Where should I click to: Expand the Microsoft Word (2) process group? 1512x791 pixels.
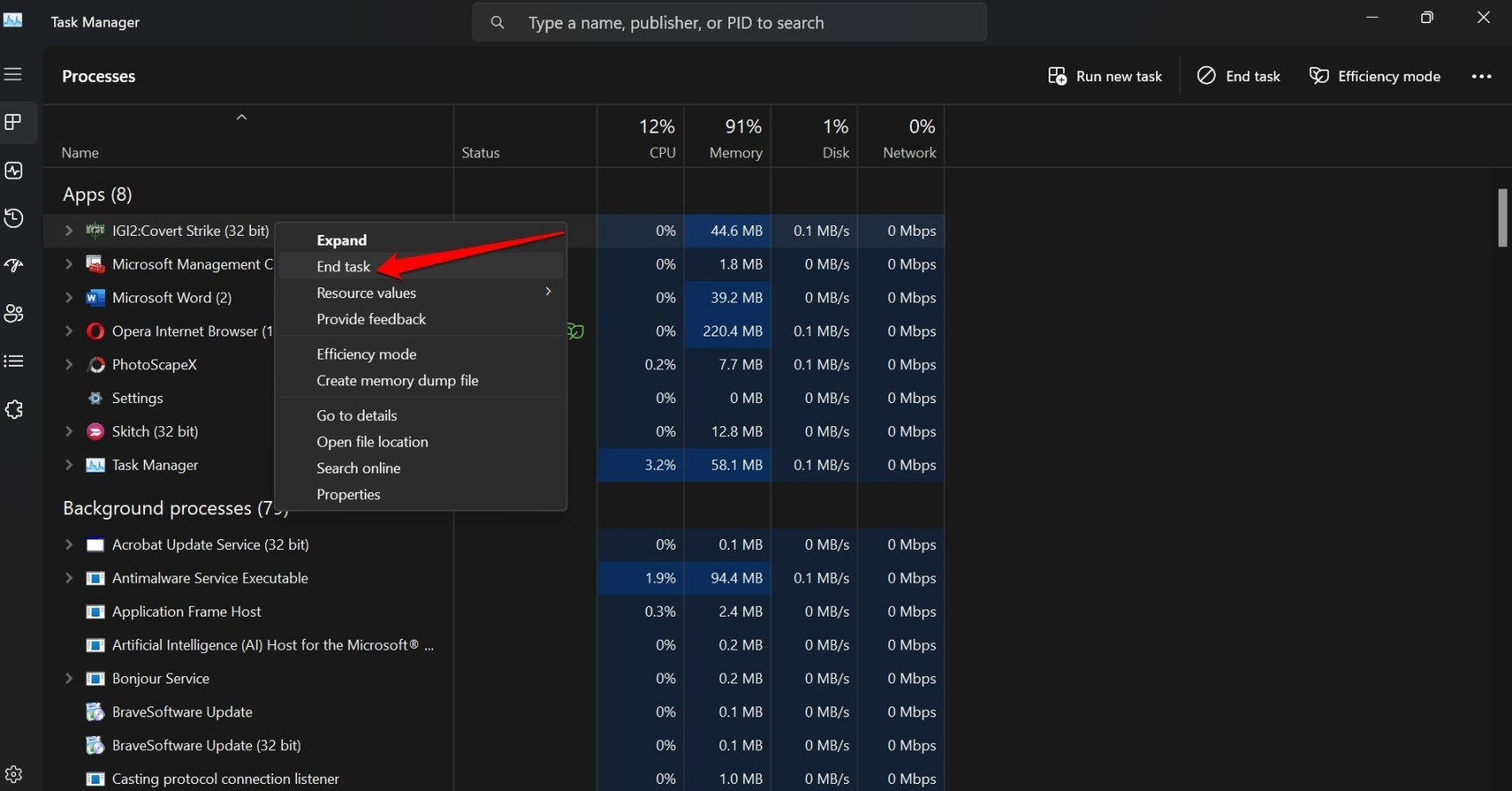tap(69, 298)
